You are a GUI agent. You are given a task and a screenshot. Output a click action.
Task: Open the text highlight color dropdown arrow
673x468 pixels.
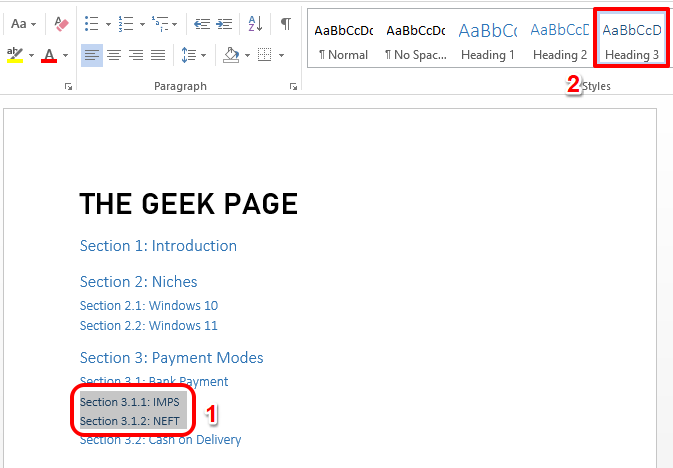coord(31,55)
